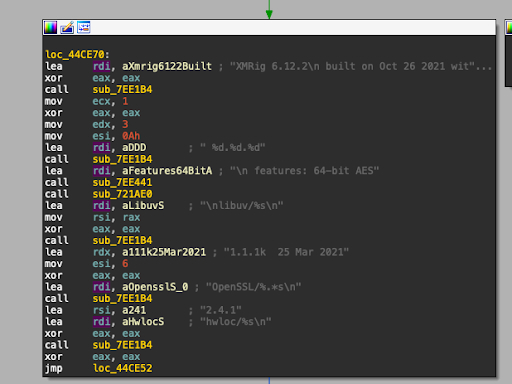Click the rdx register operand

point(101,252)
